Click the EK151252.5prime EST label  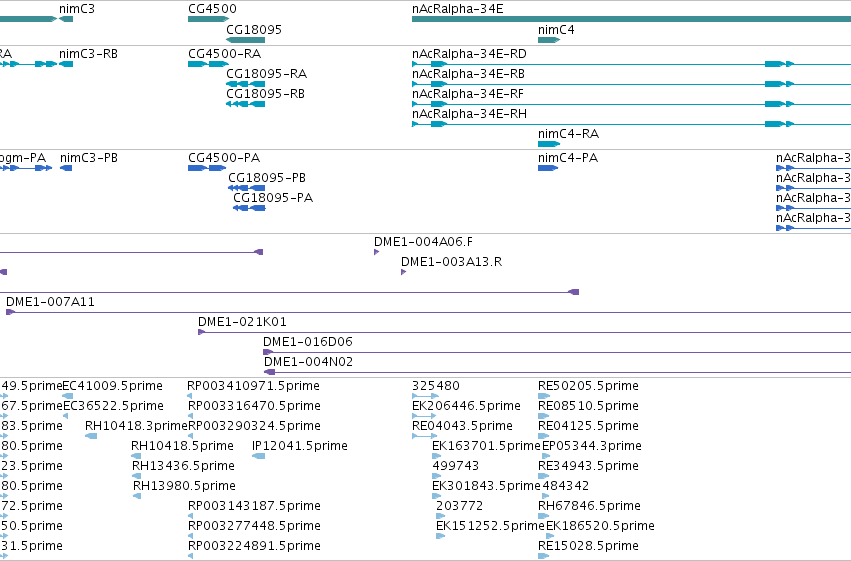click(x=490, y=526)
